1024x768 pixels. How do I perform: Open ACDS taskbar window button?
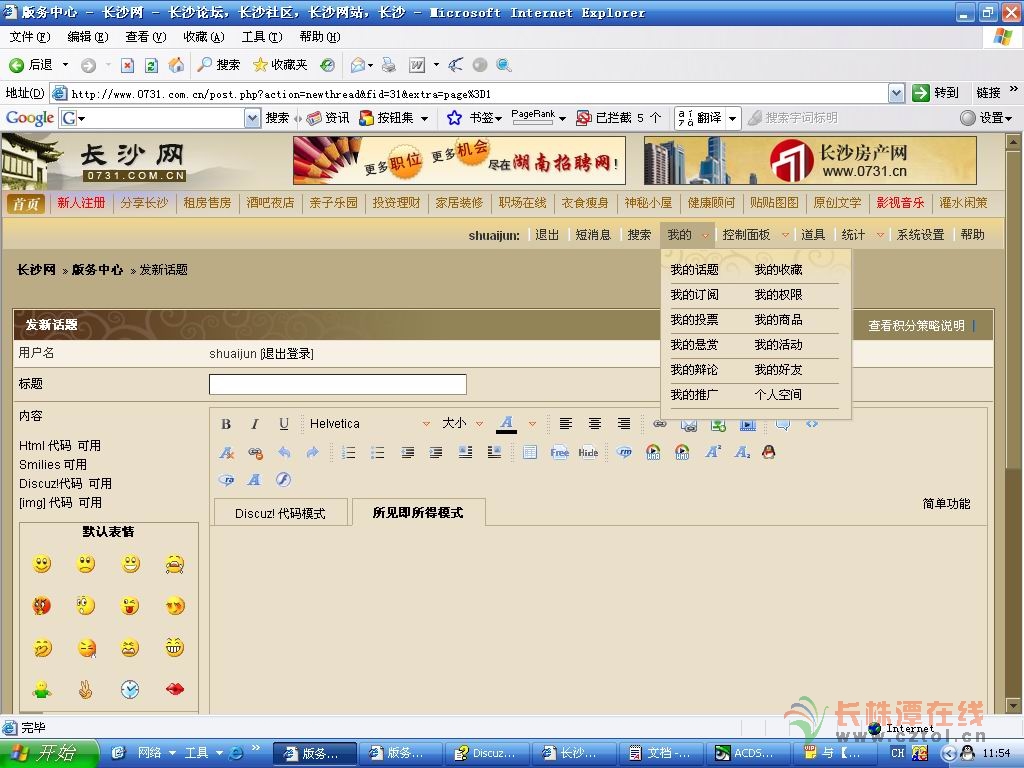[746, 753]
